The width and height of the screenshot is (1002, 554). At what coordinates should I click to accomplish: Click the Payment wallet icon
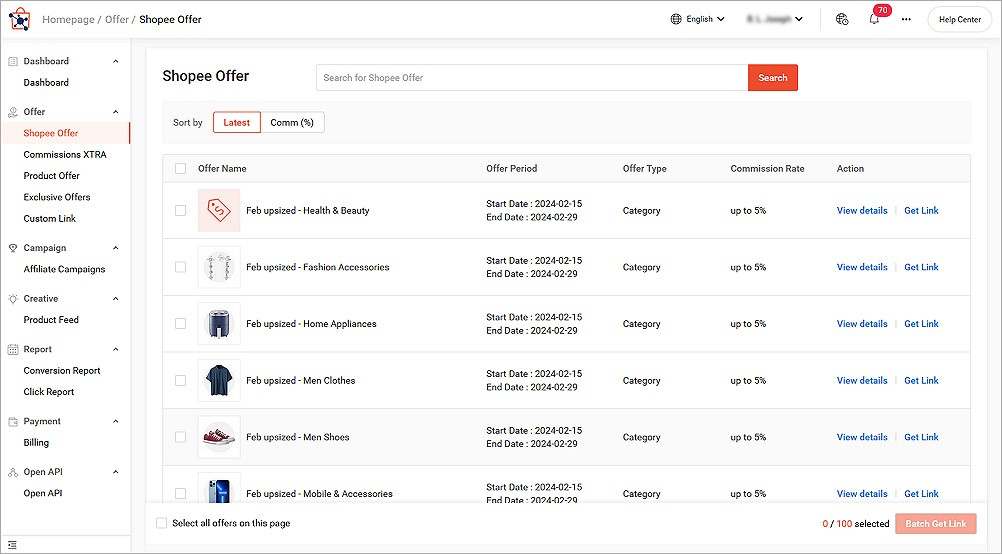tap(13, 421)
